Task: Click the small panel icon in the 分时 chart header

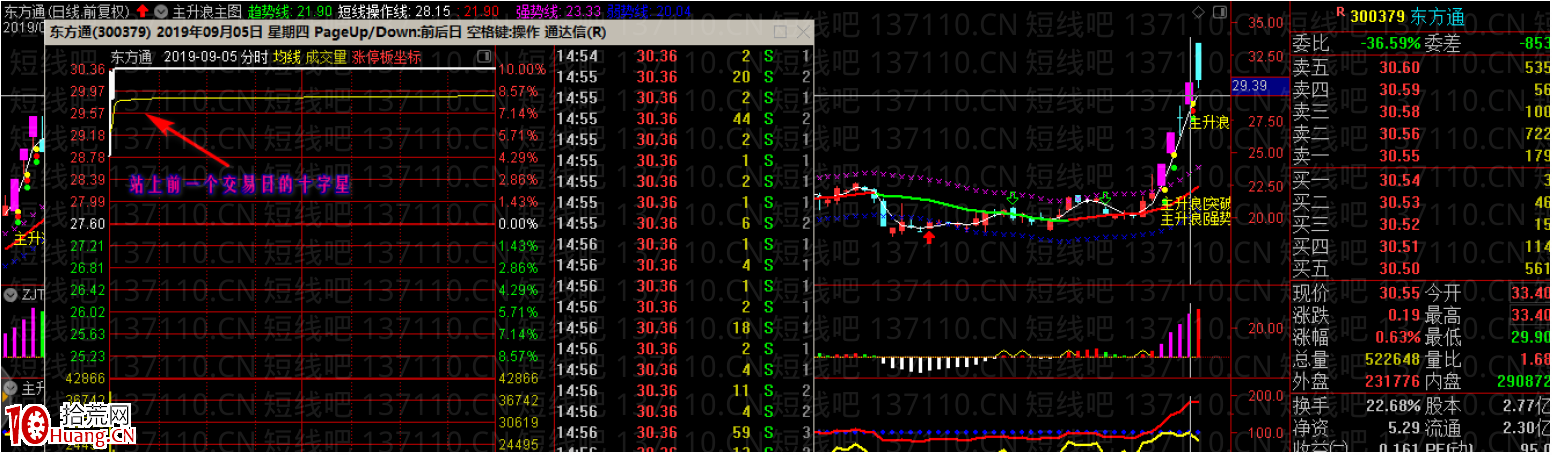Action: pyautogui.click(x=484, y=57)
